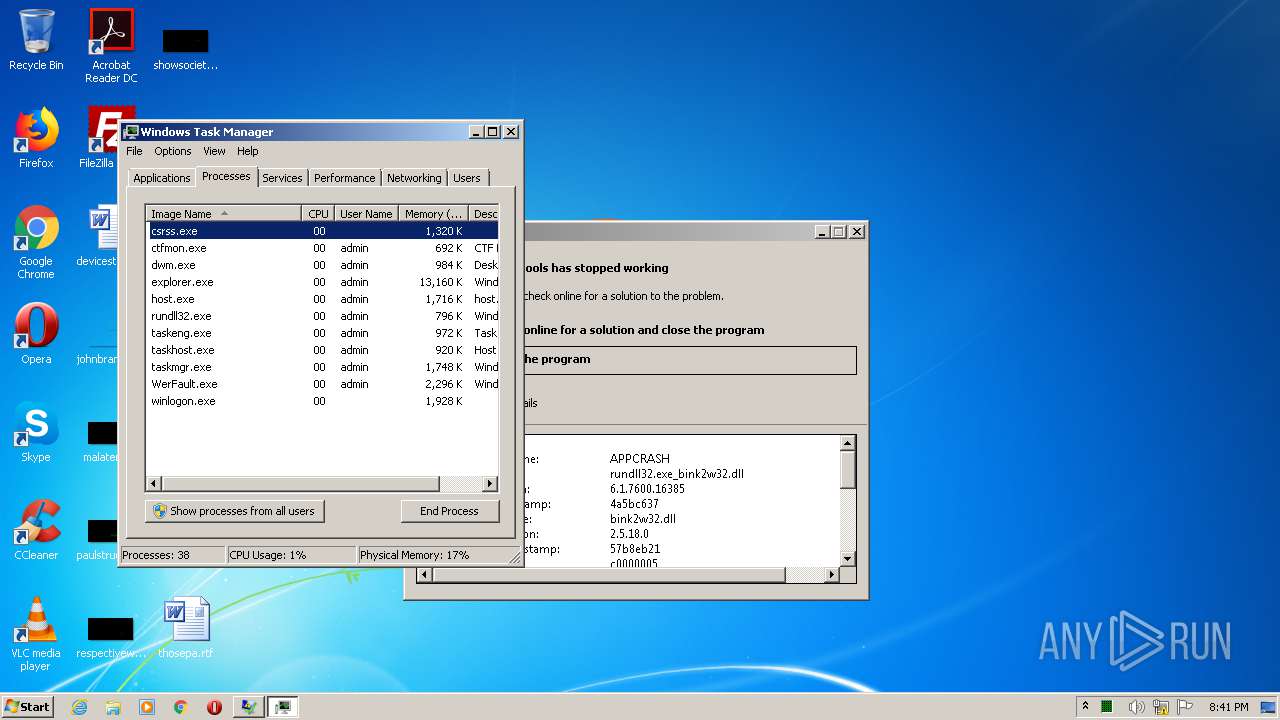Open the network status tray icon
This screenshot has width=1280, height=720.
1161,707
